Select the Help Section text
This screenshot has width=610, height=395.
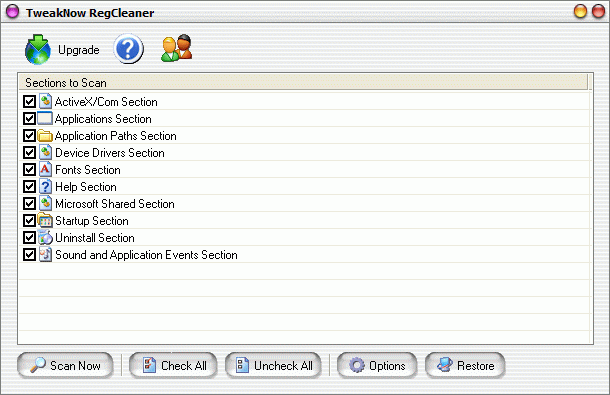[86, 187]
